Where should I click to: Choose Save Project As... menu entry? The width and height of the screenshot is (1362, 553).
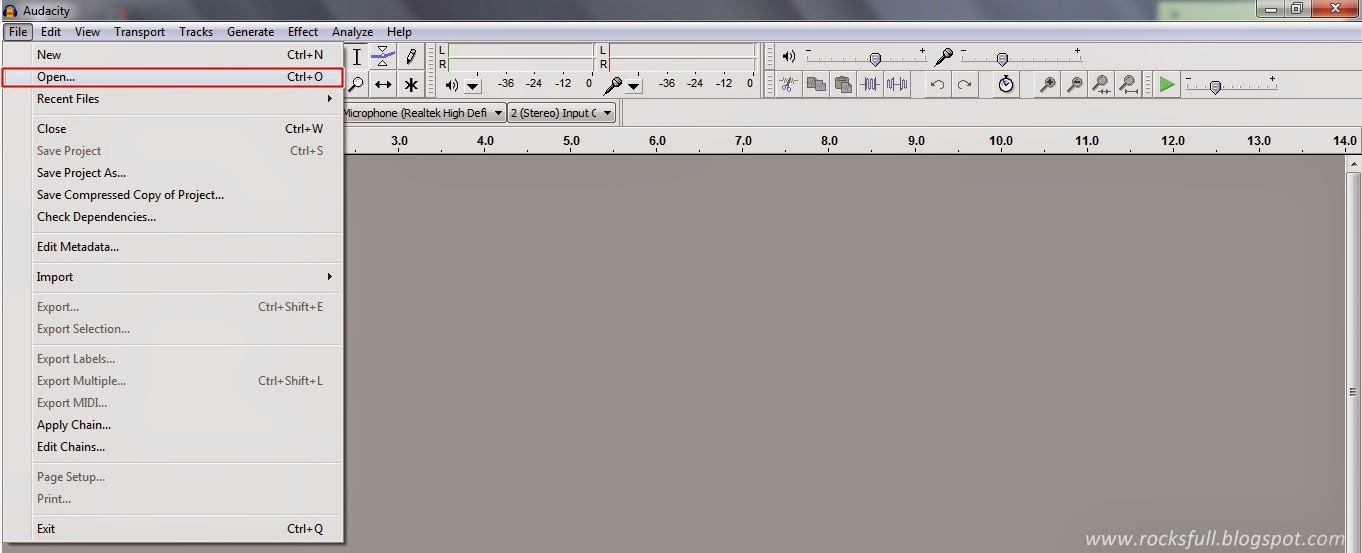point(173,173)
